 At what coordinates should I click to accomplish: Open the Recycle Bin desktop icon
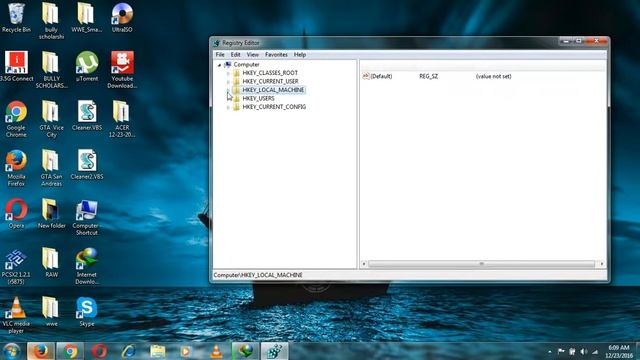16,18
